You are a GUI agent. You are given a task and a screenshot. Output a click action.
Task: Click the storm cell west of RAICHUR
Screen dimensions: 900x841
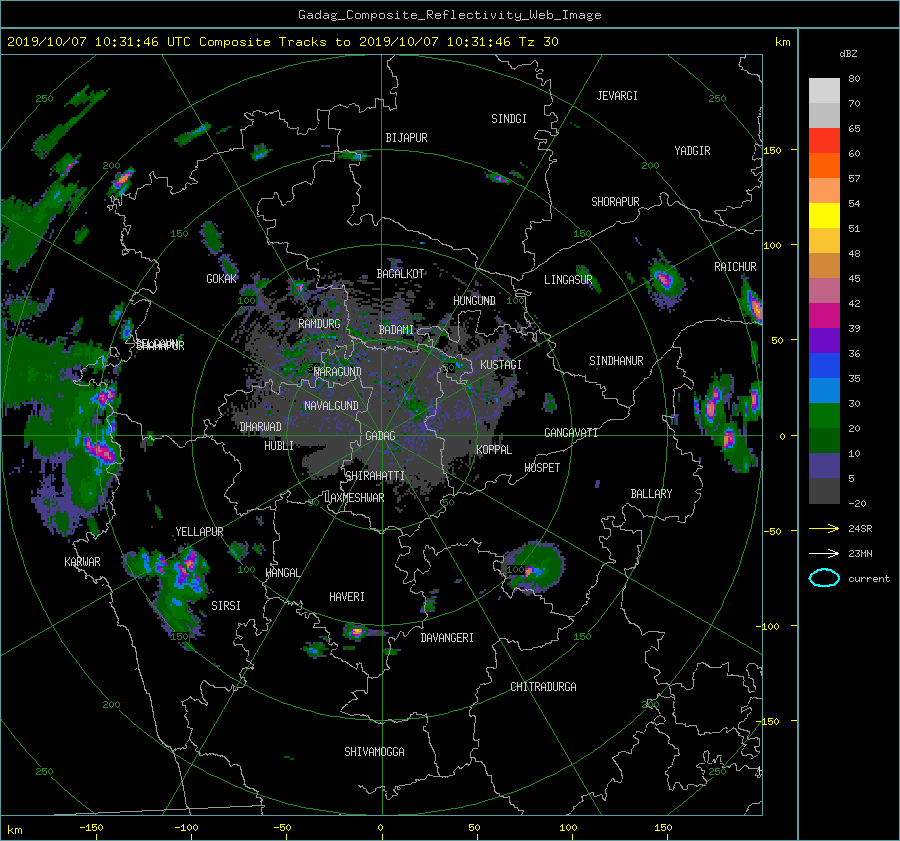pyautogui.click(x=664, y=280)
